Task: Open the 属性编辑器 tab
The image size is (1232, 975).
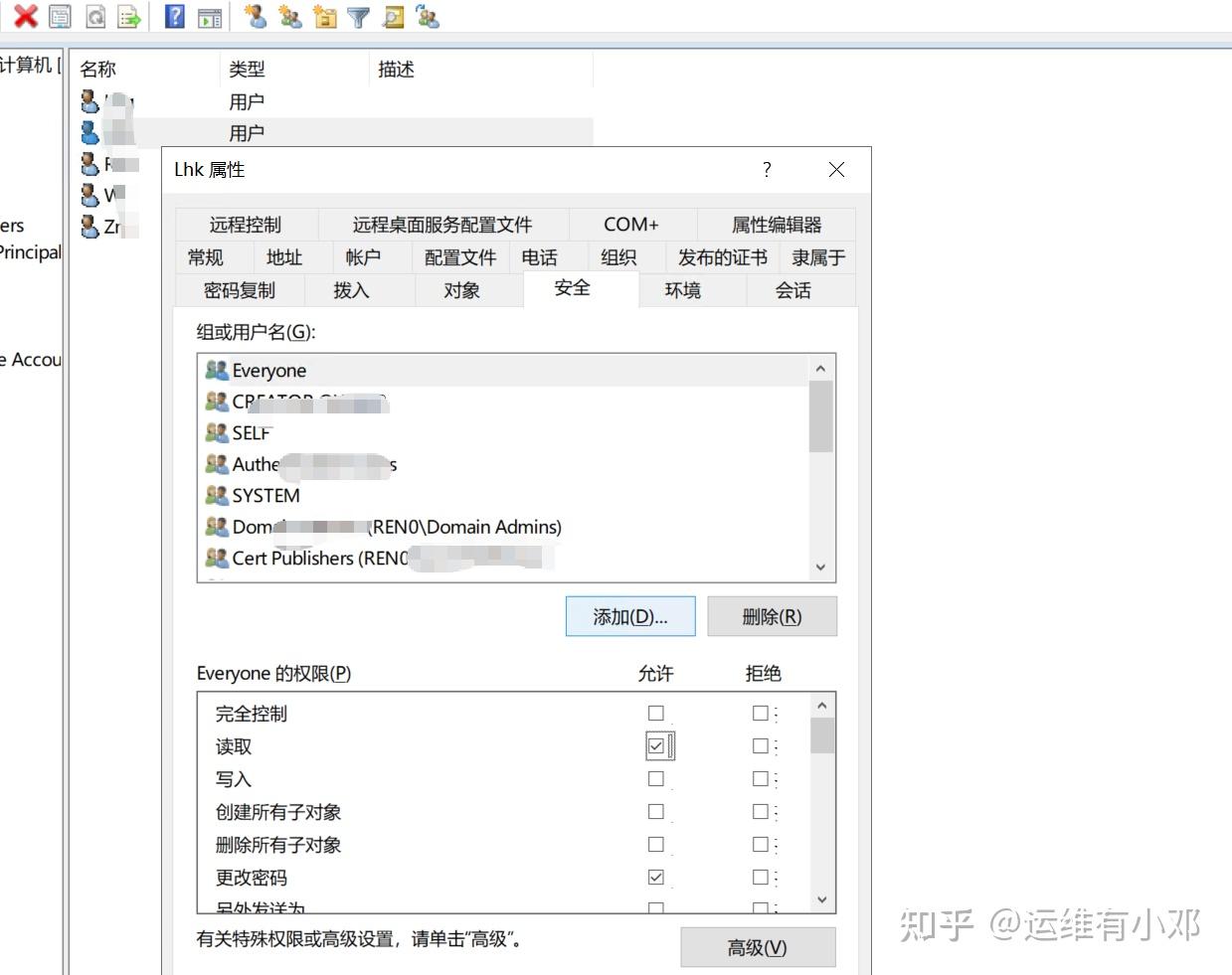Action: point(777,224)
